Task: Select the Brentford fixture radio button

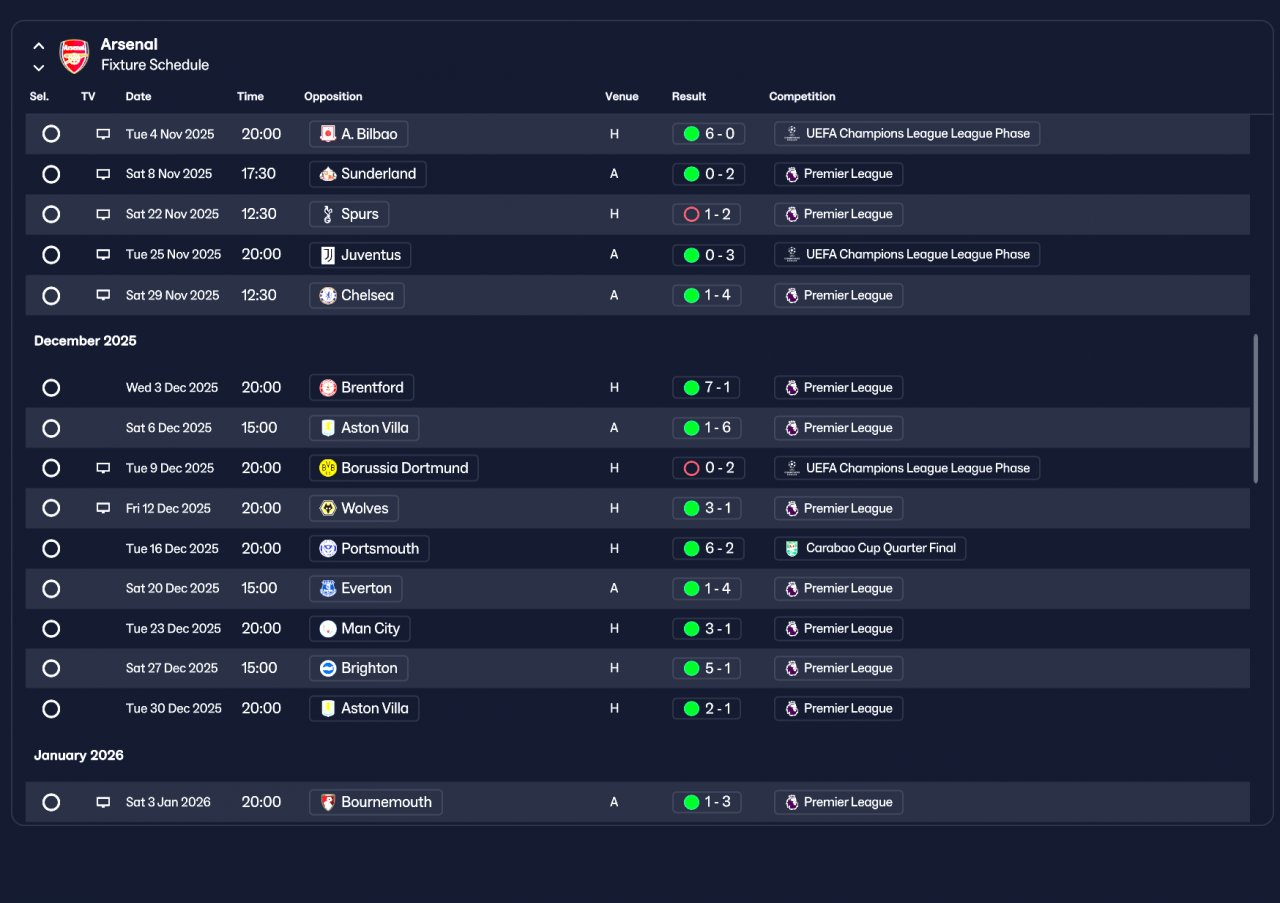Action: pos(51,388)
